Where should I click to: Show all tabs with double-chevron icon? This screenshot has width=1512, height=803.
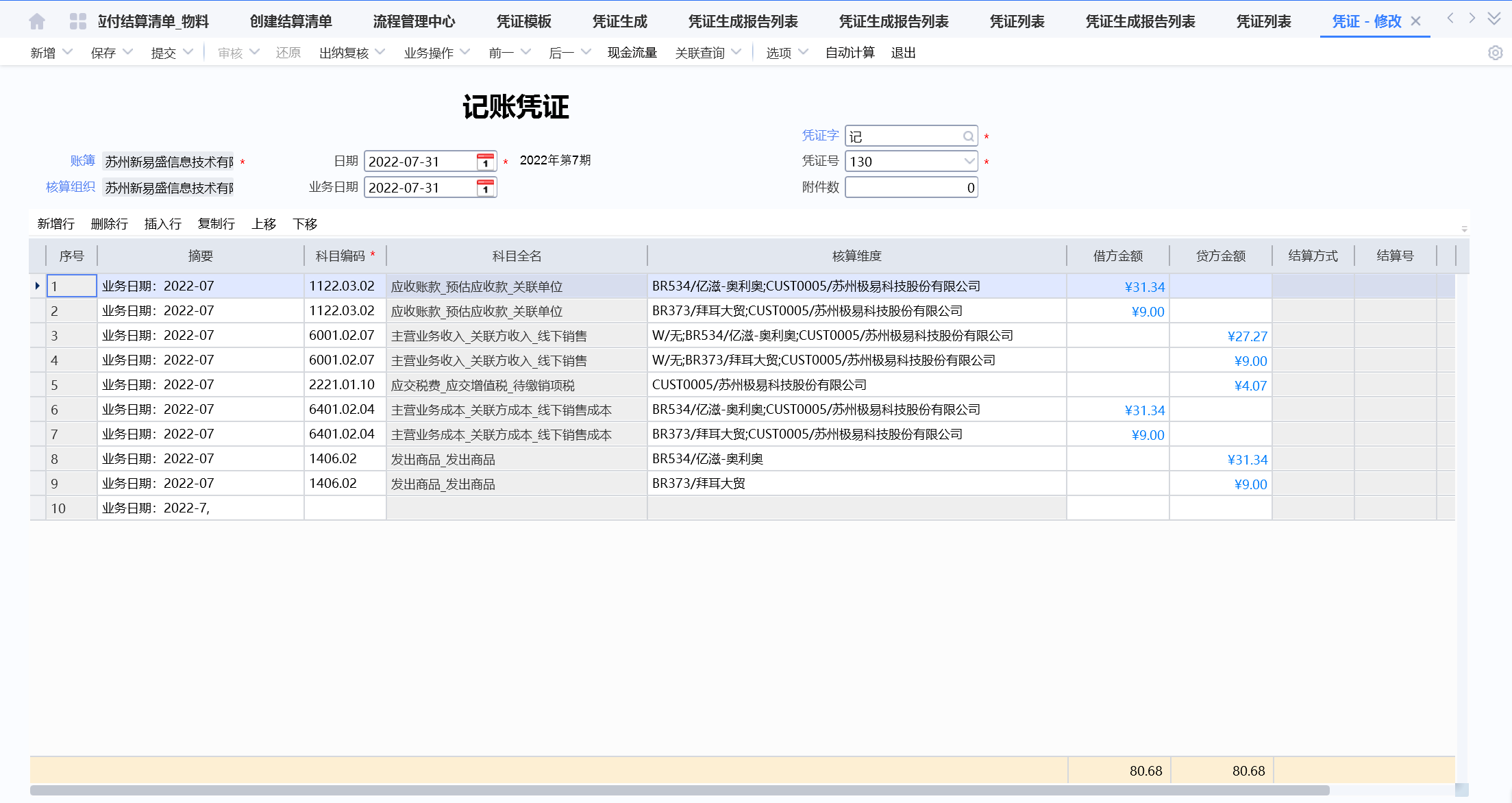click(1494, 19)
